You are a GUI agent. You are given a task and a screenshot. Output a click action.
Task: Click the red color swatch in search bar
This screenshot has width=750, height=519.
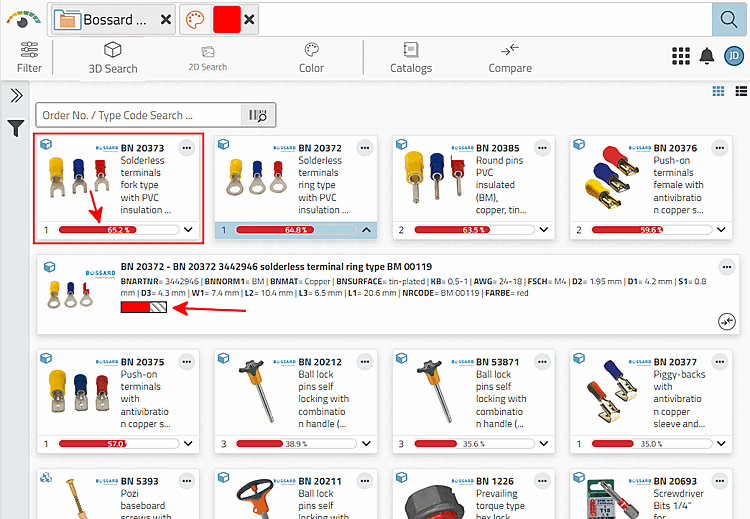[227, 20]
